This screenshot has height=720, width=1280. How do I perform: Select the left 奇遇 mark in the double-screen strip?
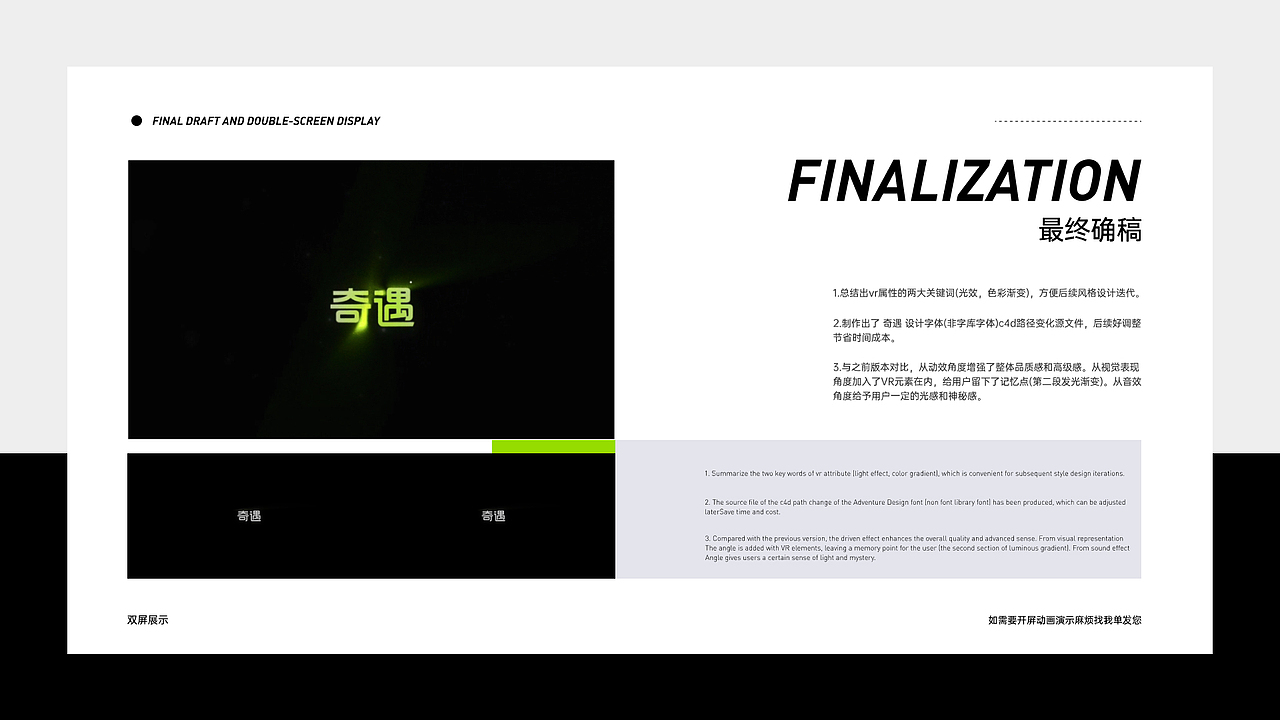(x=249, y=516)
